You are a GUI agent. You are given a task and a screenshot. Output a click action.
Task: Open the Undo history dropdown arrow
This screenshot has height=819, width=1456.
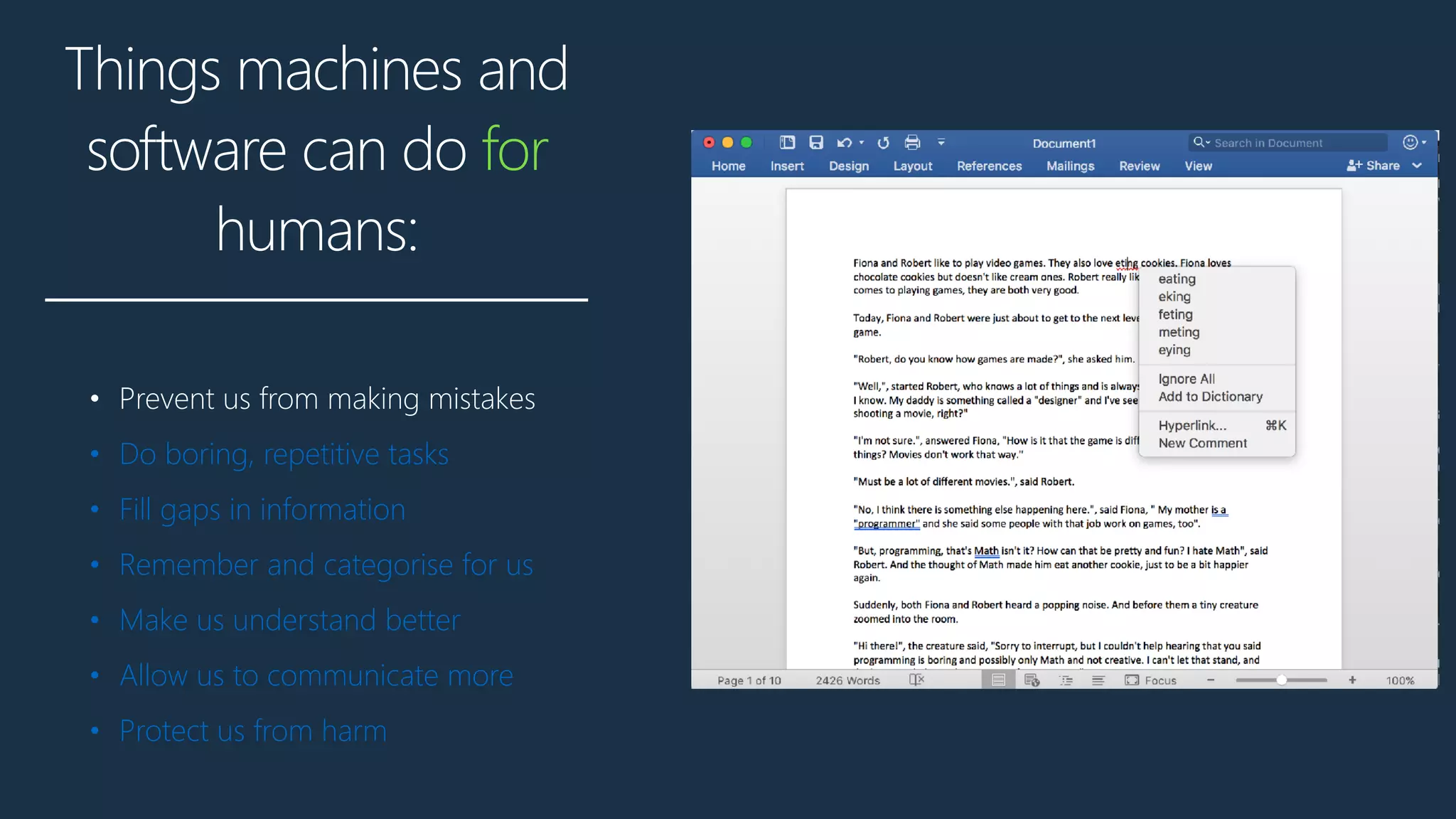[862, 143]
